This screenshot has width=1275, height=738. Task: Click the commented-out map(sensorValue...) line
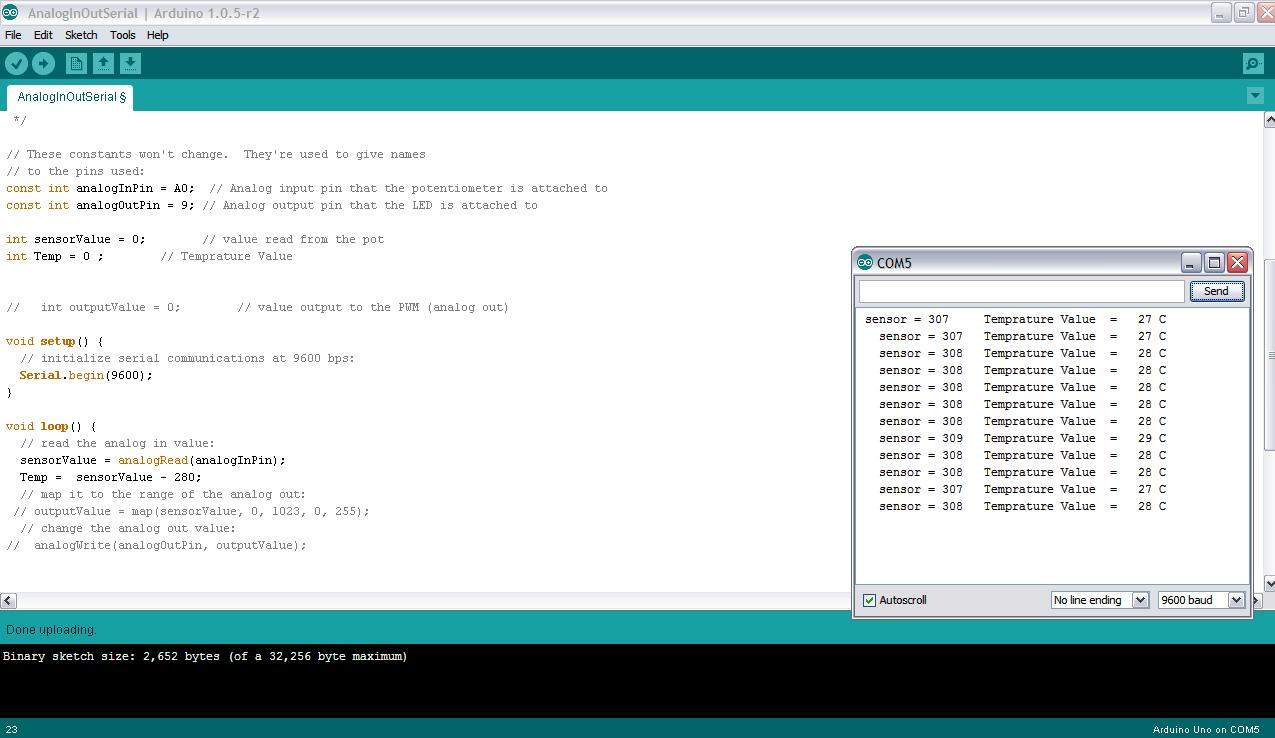coord(191,511)
